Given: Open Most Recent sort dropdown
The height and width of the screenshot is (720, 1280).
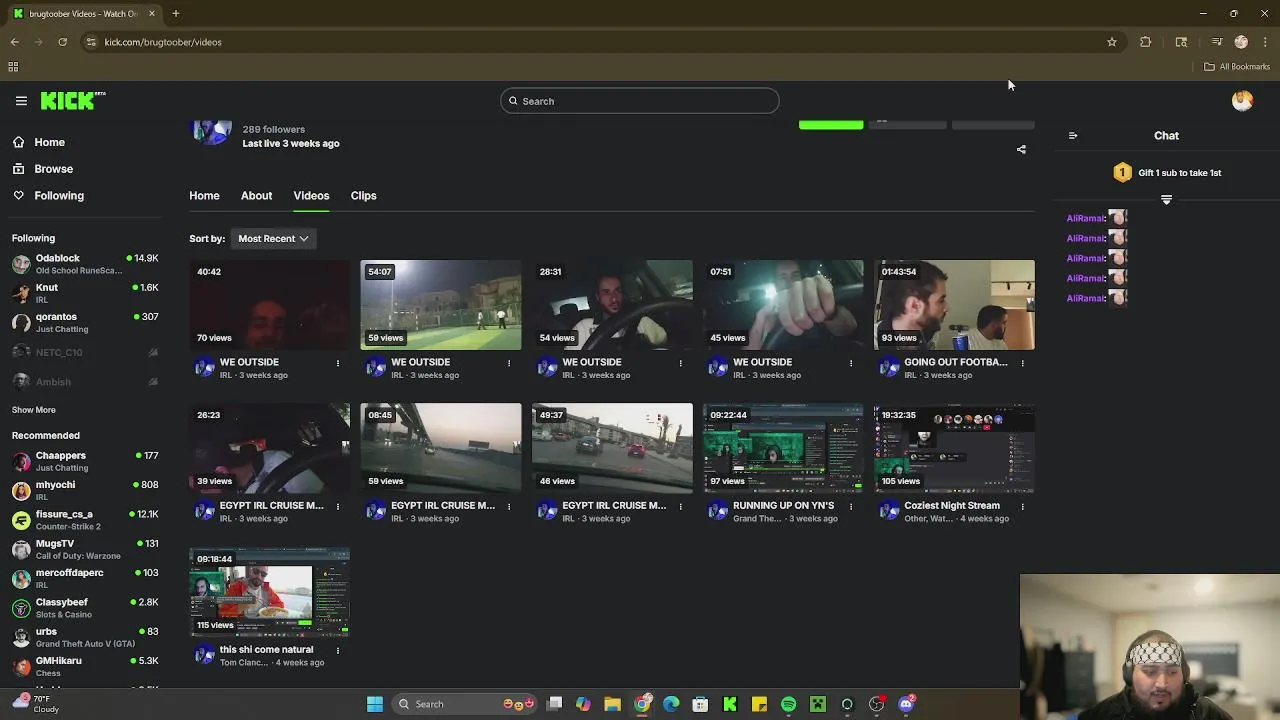Looking at the screenshot, I should coord(273,239).
